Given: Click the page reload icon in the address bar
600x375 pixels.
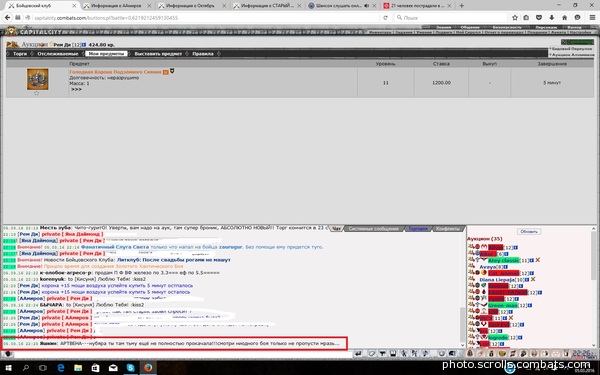Looking at the screenshot, I should click(x=386, y=18).
